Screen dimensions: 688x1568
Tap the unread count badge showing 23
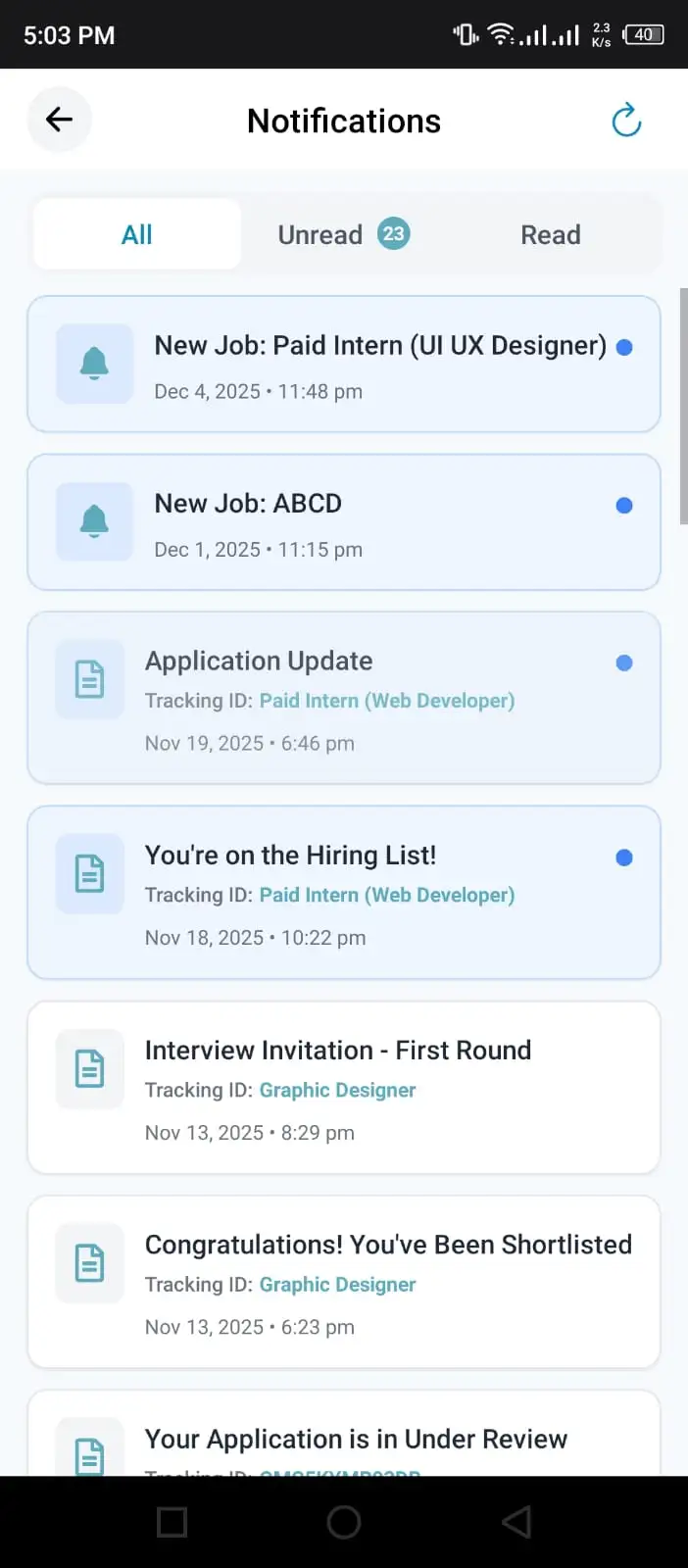[393, 233]
